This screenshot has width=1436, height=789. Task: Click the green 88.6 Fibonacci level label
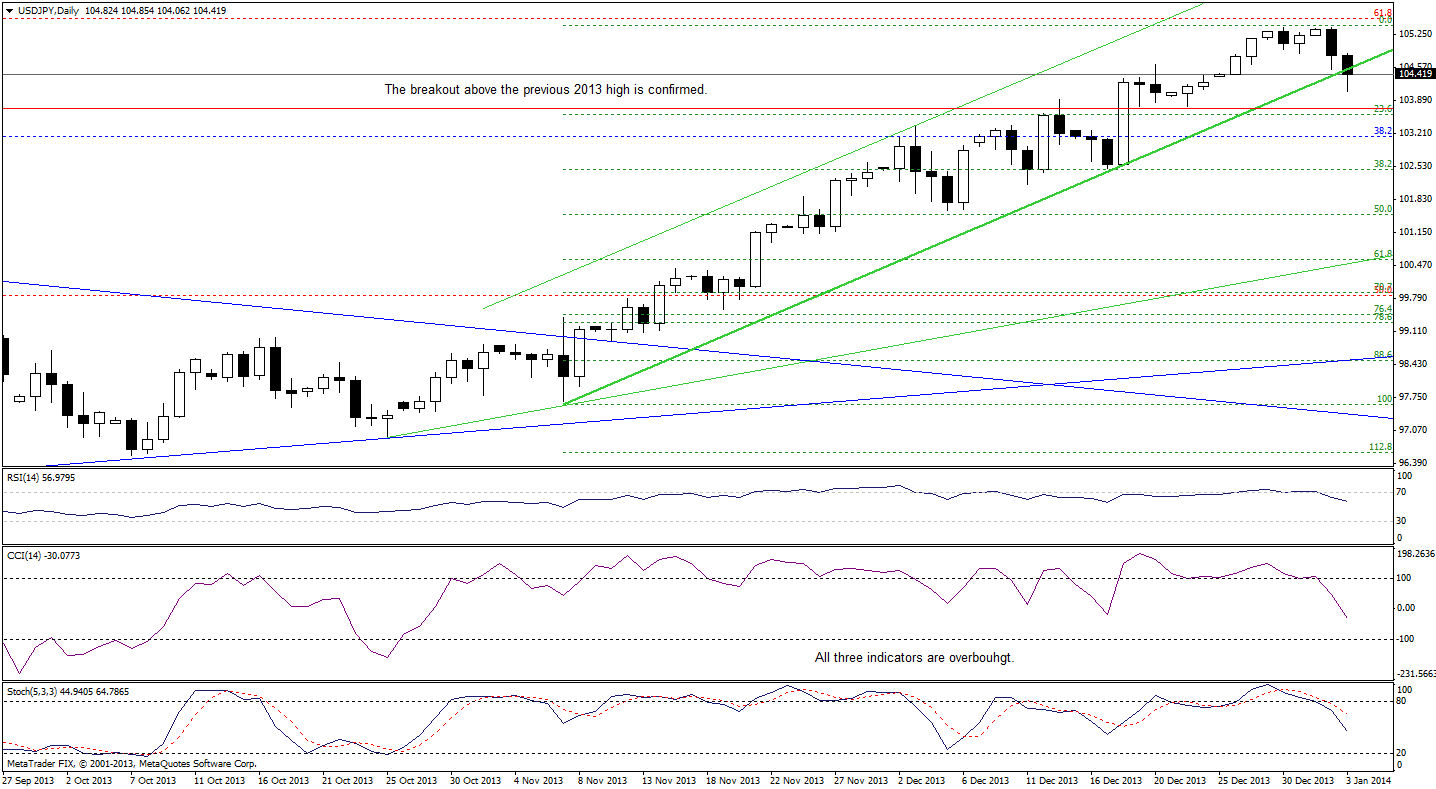coord(1383,354)
